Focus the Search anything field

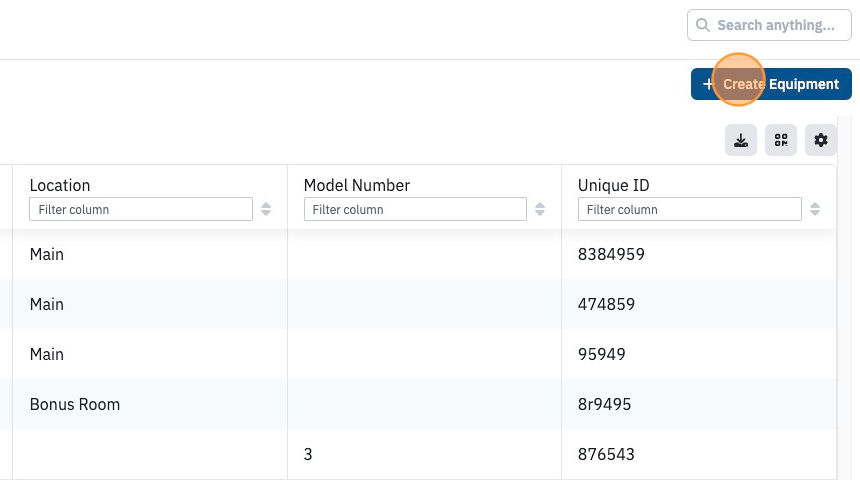[x=769, y=25]
